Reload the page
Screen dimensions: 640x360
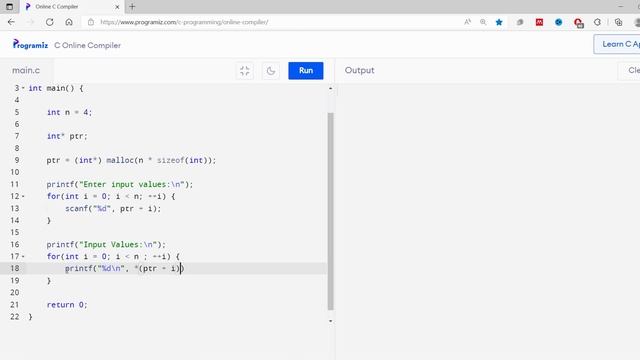(49, 22)
